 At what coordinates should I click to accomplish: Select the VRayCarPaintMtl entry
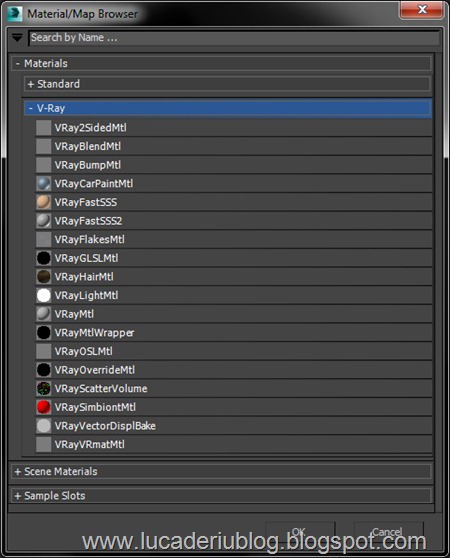pyautogui.click(x=234, y=184)
